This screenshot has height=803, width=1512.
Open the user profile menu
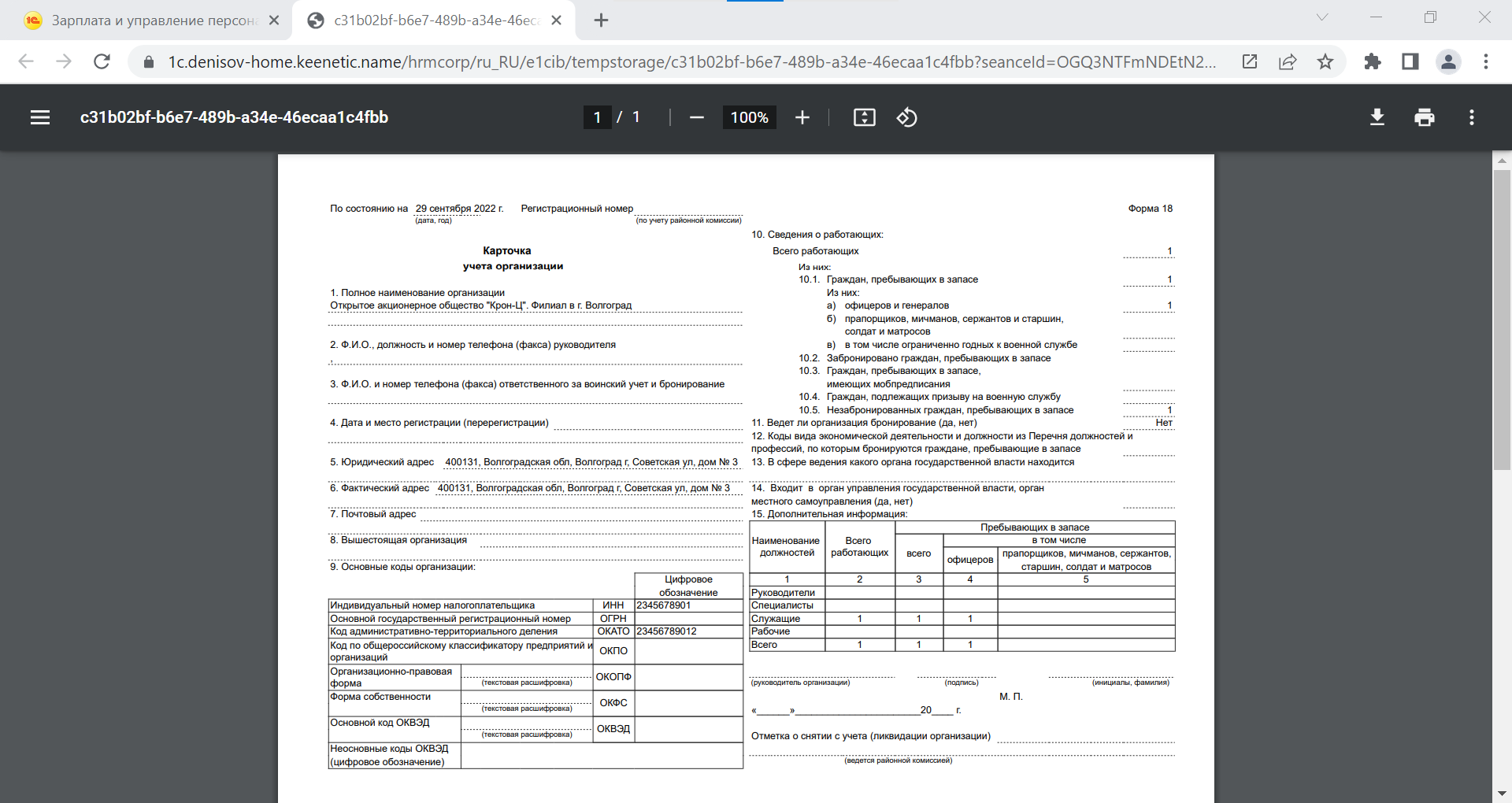[1448, 61]
